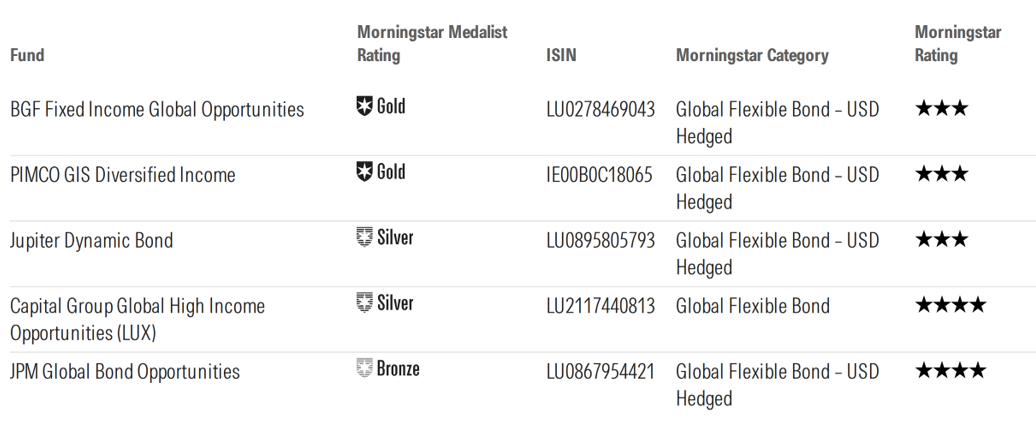Click four-star rating for JPM Global Bond
Image resolution: width=1036 pixels, height=425 pixels.
[950, 370]
